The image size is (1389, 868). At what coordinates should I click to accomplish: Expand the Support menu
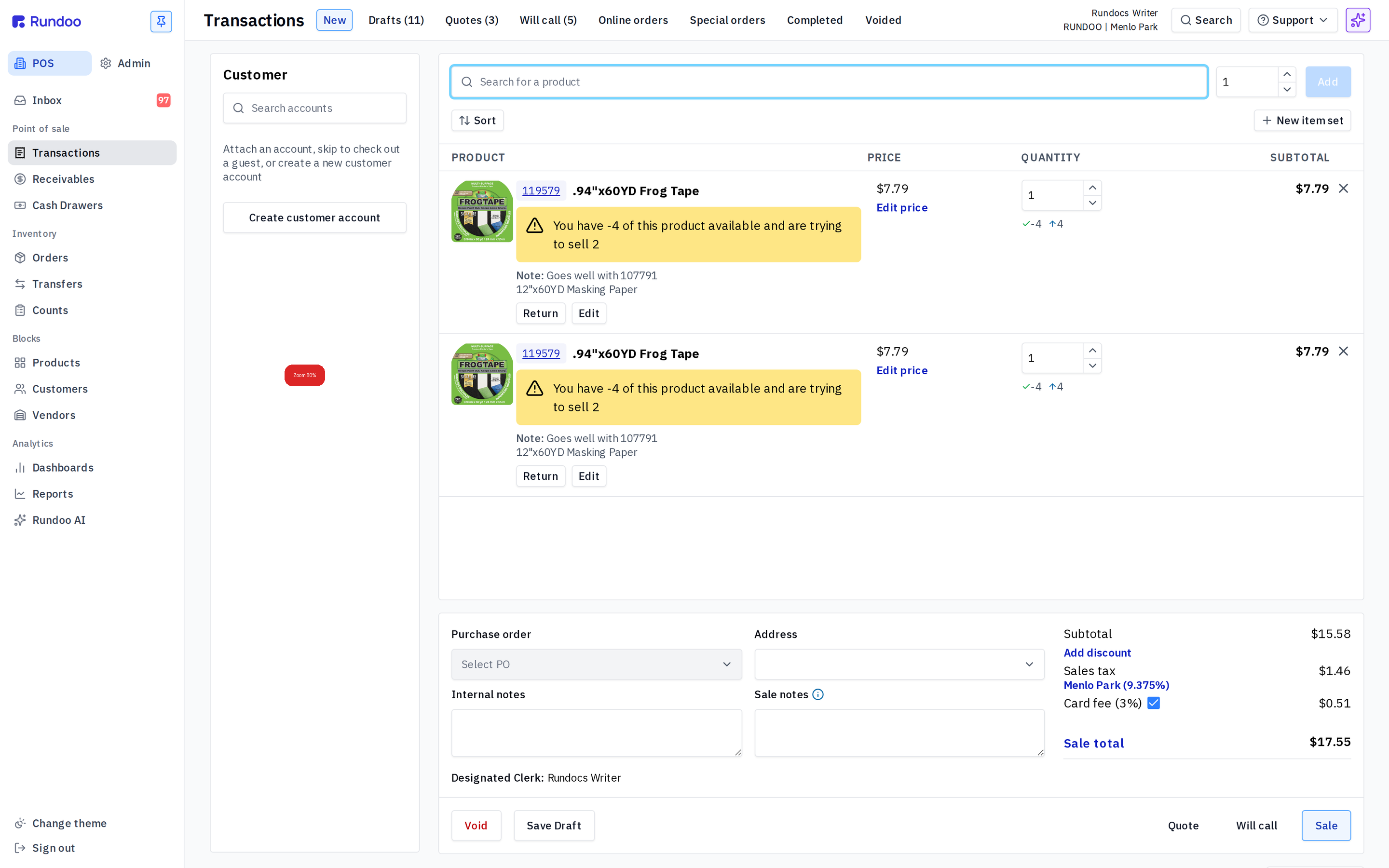coord(1293,20)
